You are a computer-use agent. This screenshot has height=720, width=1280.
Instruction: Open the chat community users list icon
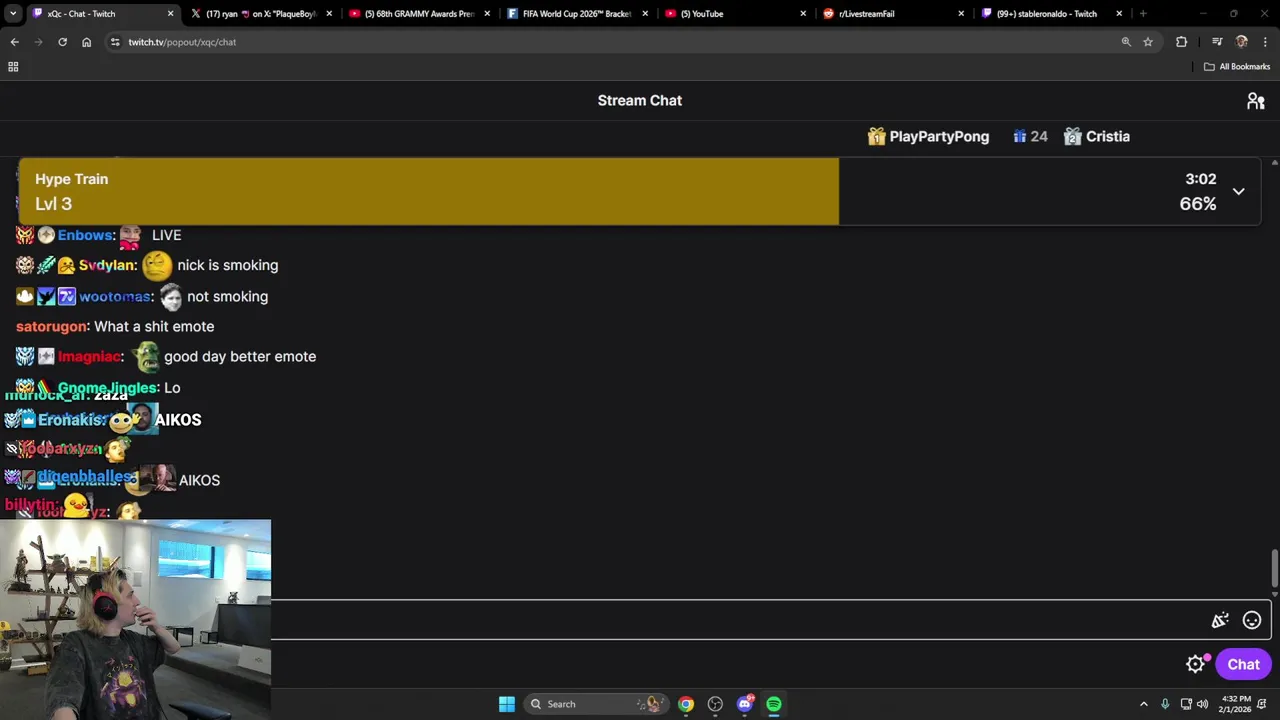pos(1256,101)
